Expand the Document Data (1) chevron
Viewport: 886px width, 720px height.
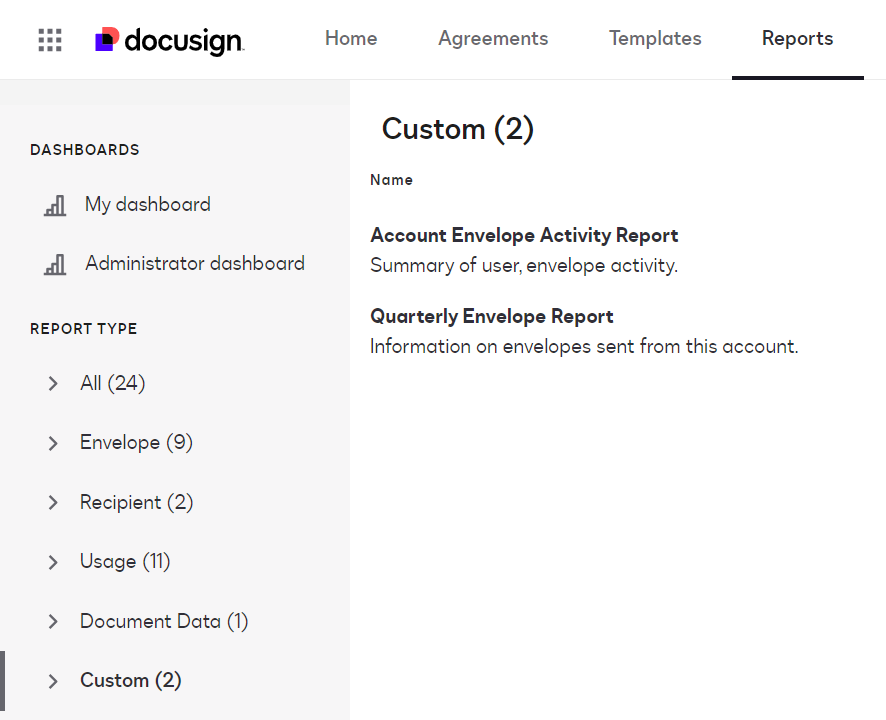pos(53,622)
